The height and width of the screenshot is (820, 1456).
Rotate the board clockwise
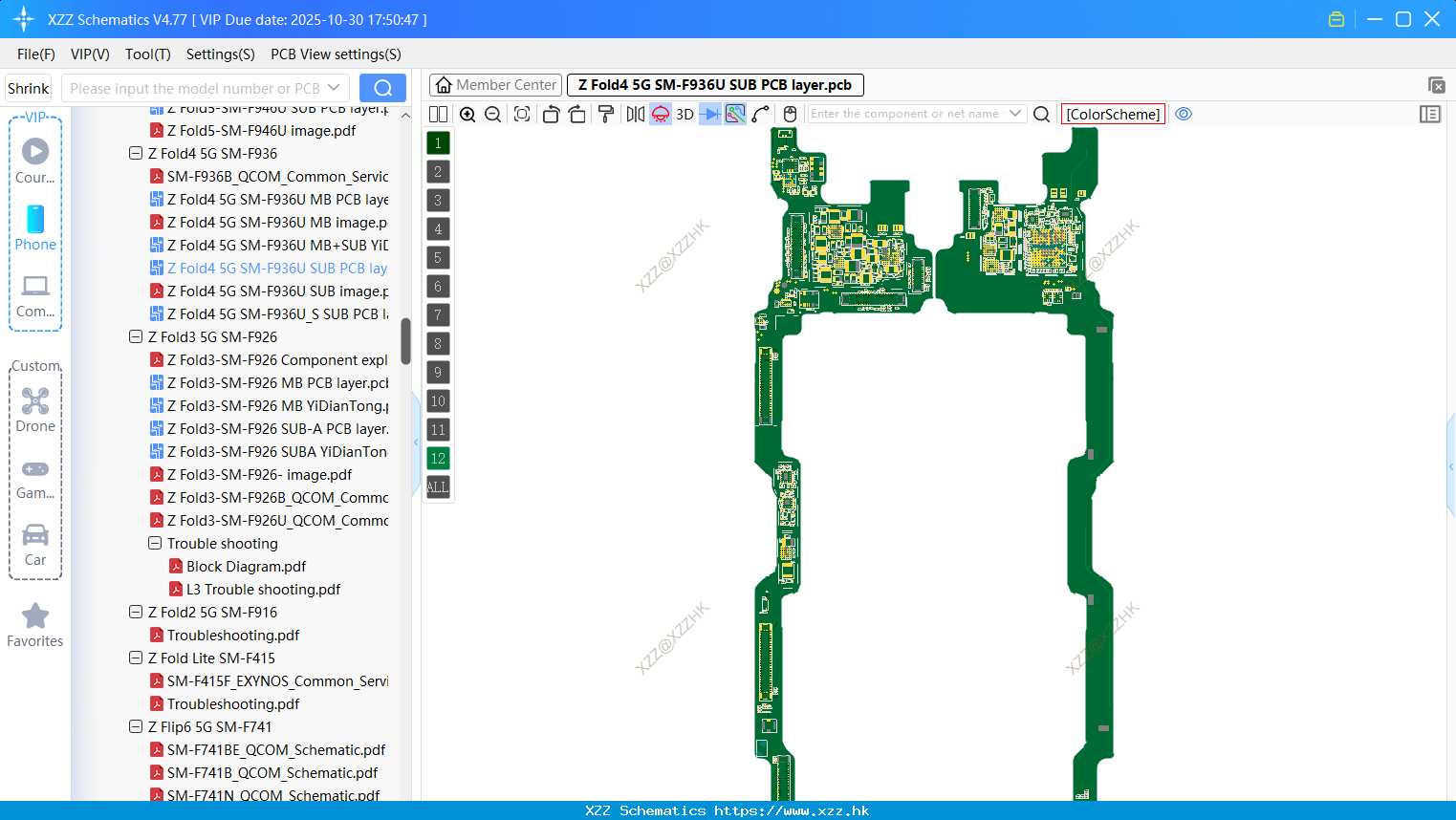pos(576,114)
